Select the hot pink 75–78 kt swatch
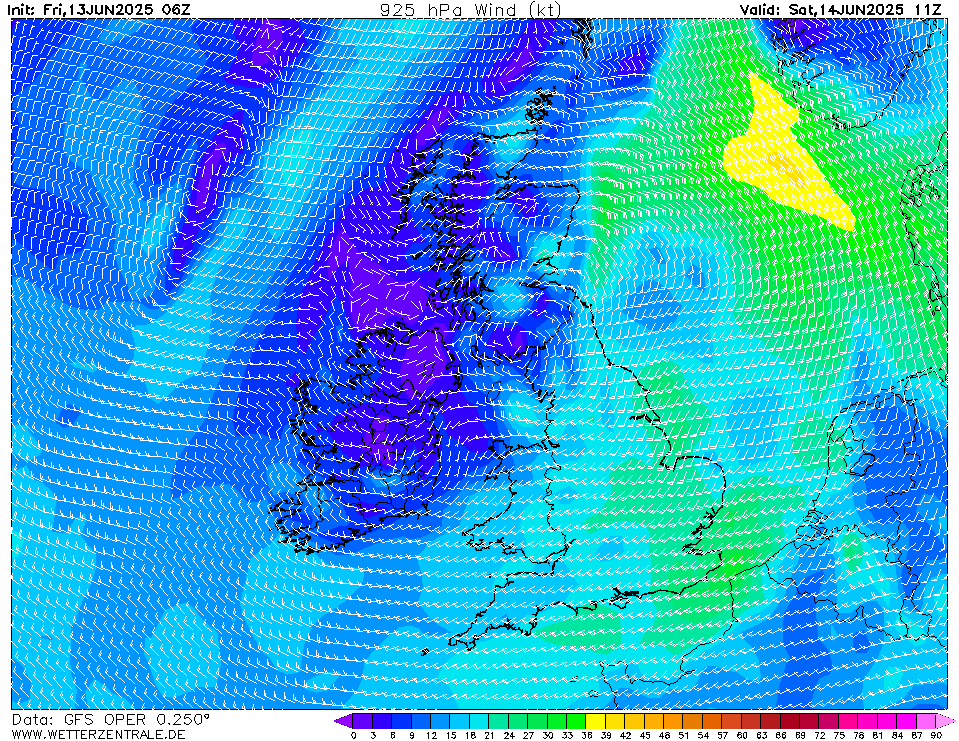 (x=848, y=721)
